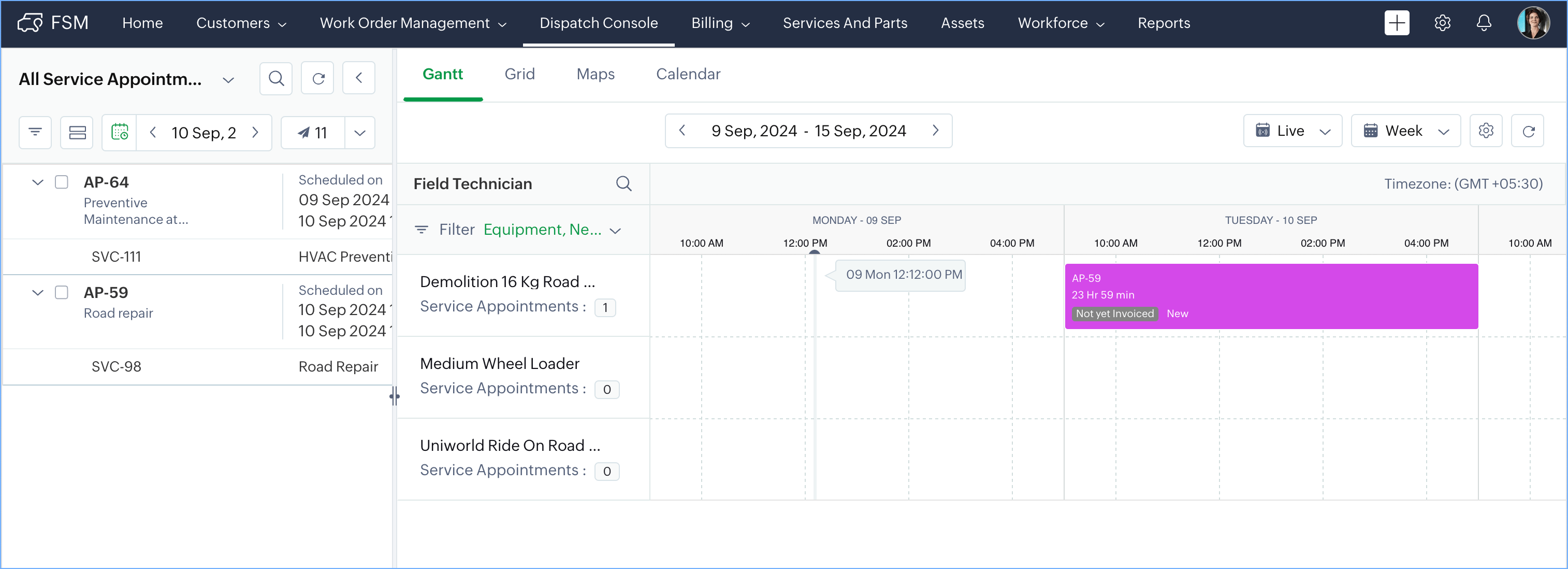Open Equipment filter dropdown

[x=552, y=230]
